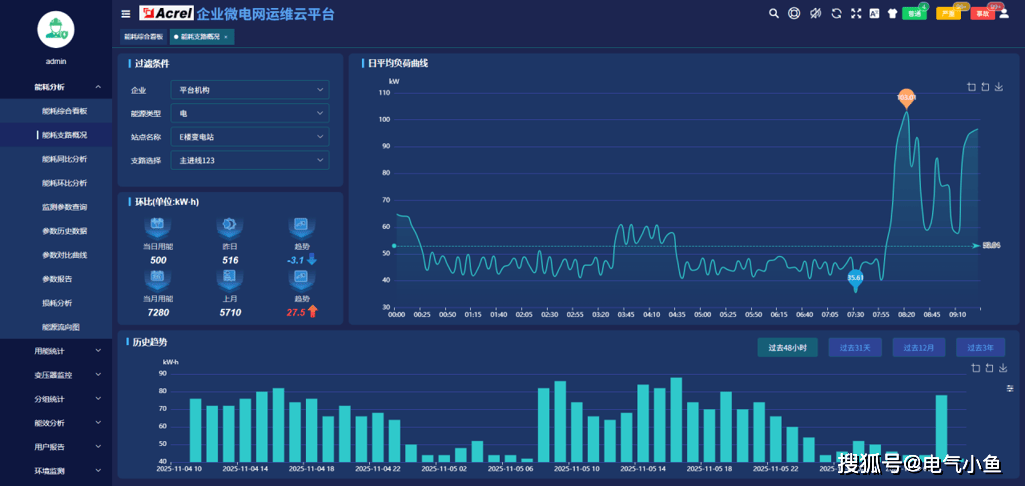Screen dimensions: 1026x487
Task: Click the daily 趋势 chart icon
Action: (x=302, y=225)
